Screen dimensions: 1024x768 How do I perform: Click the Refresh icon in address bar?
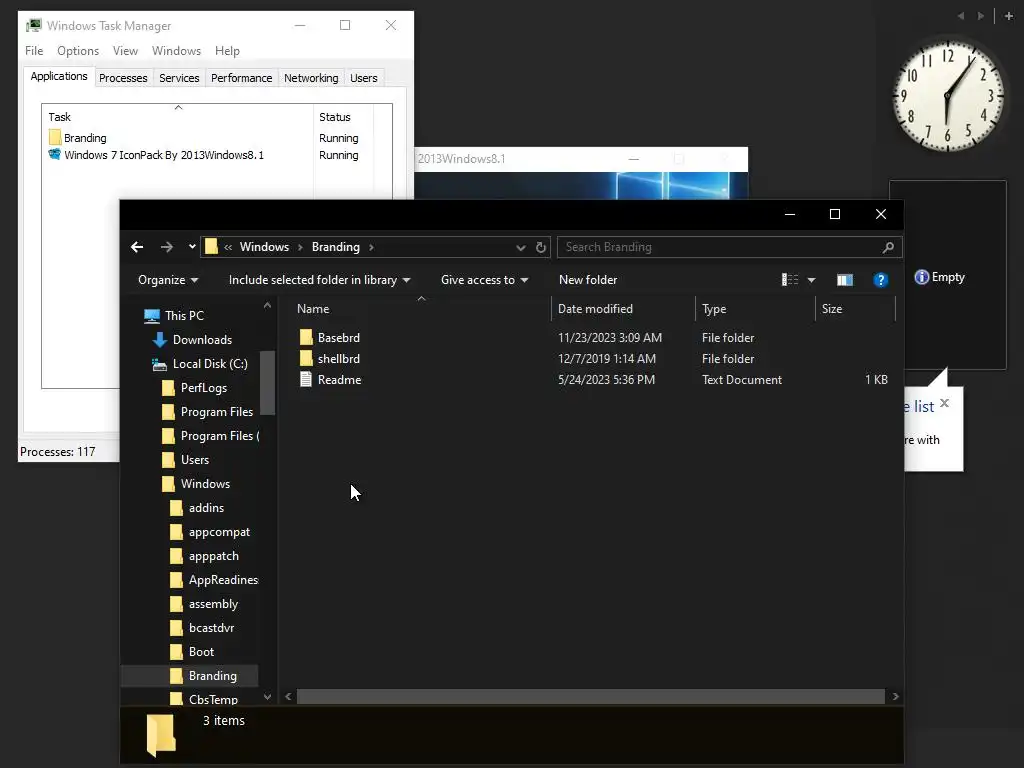540,248
